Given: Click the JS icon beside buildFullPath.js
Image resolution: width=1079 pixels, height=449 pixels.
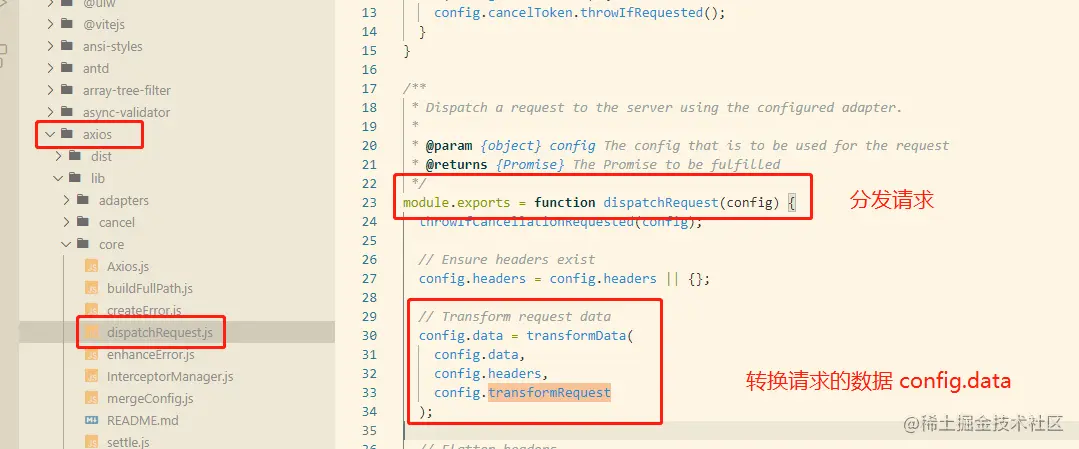Looking at the screenshot, I should tap(91, 289).
